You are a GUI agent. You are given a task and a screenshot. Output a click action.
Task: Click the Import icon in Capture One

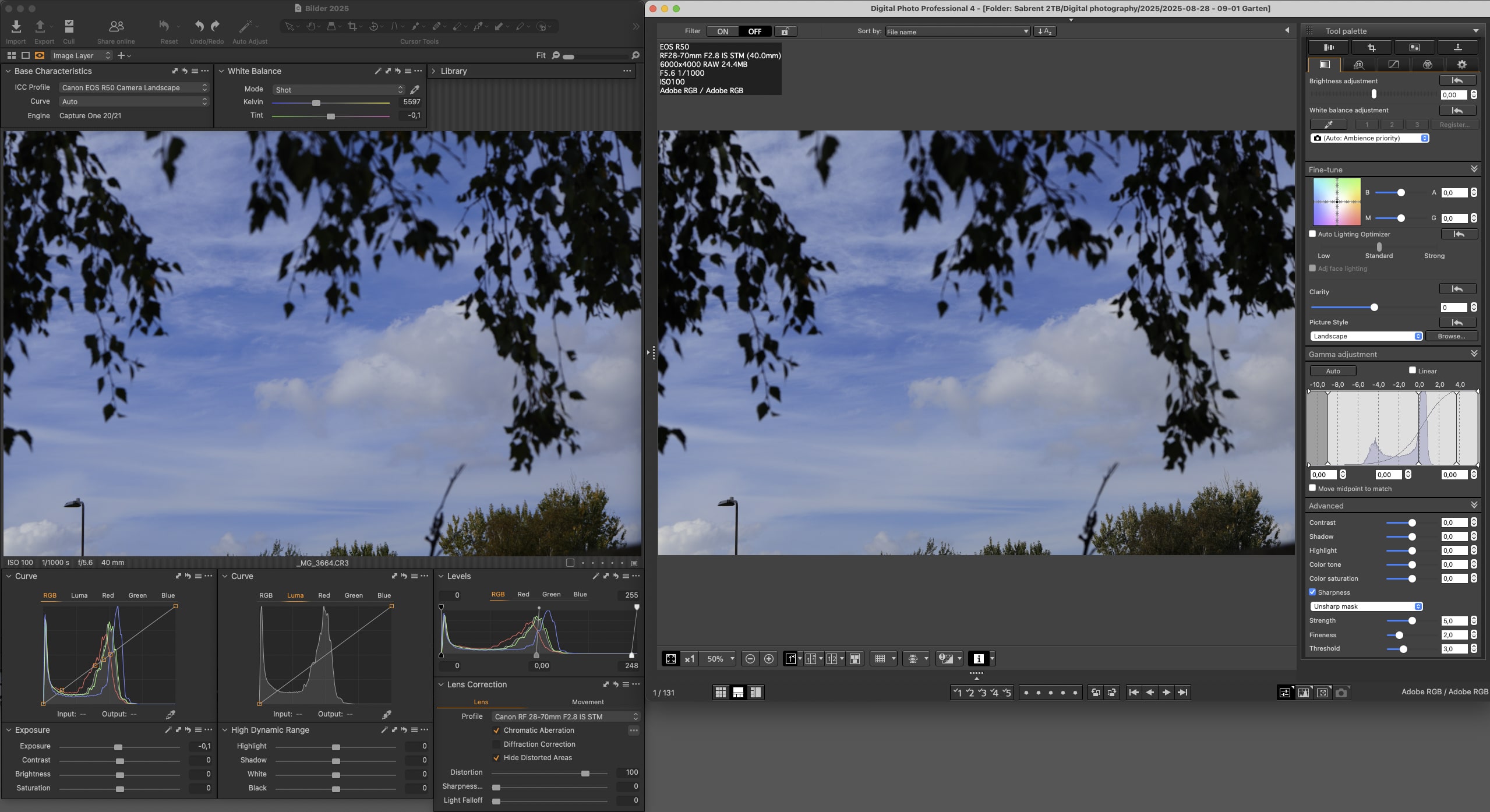tap(16, 27)
